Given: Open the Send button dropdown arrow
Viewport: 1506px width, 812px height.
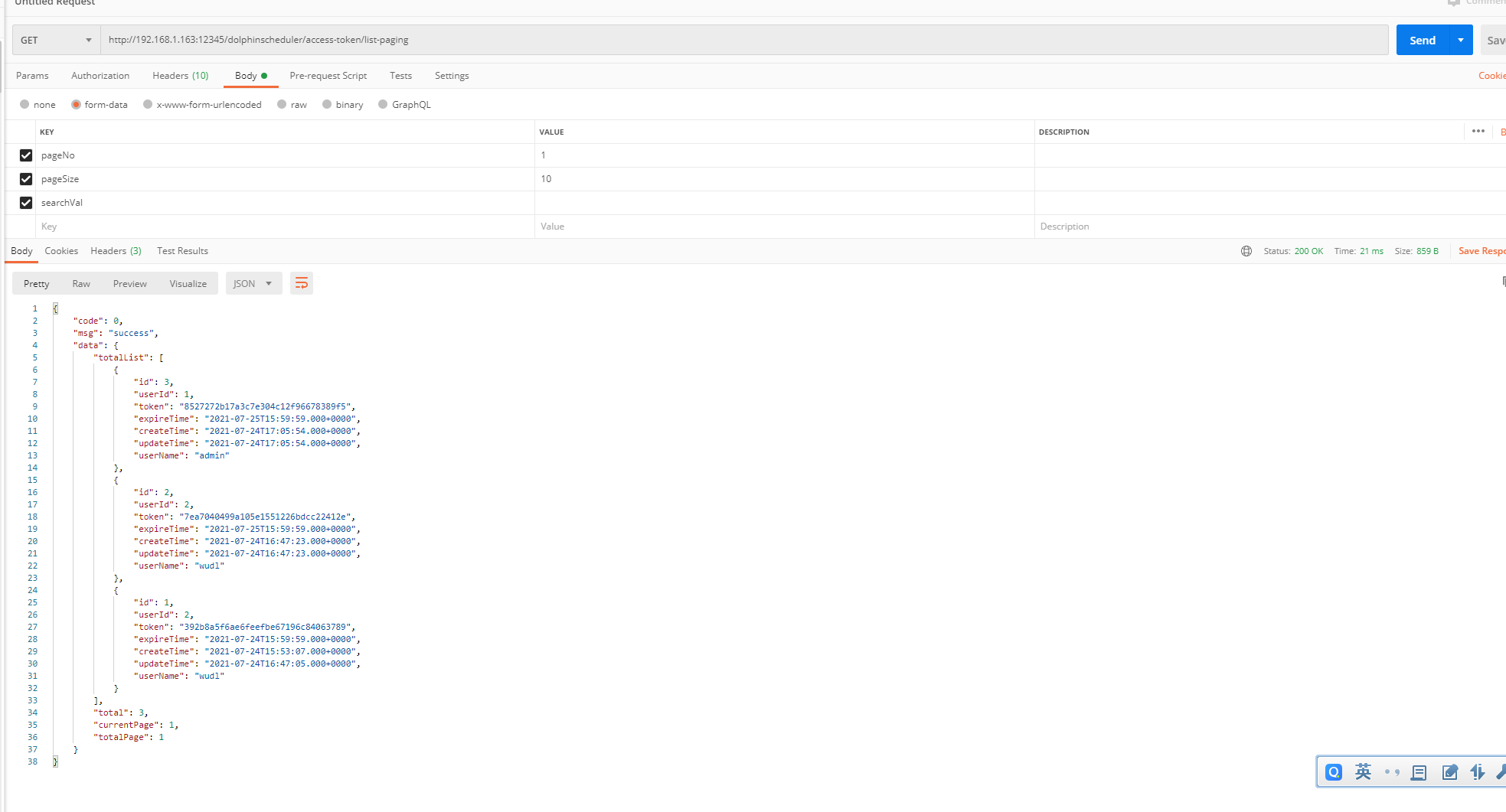Looking at the screenshot, I should [1460, 39].
